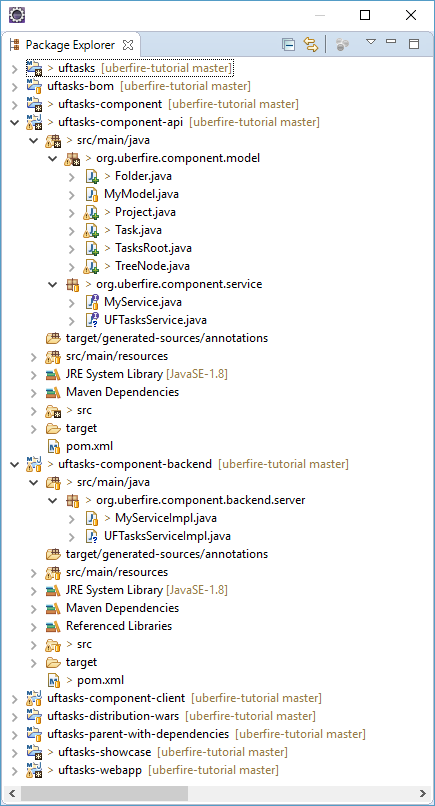435x806 pixels.
Task: Click the pom.xml icon under uftasks-component-api
Action: [x=53, y=446]
